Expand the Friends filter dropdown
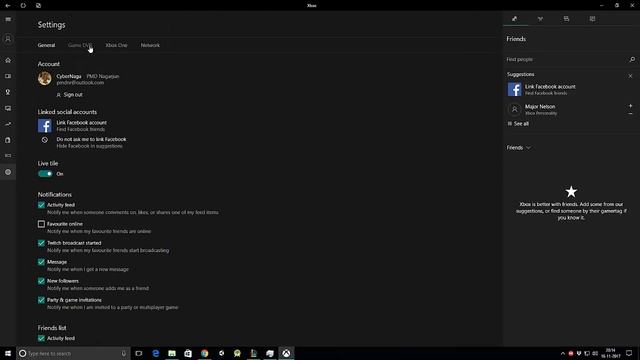 click(518, 148)
